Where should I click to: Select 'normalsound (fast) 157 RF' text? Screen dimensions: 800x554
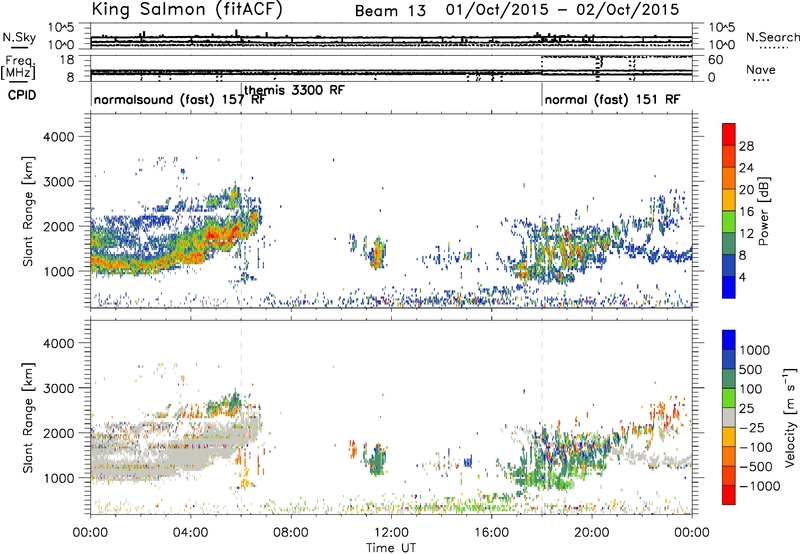click(180, 99)
